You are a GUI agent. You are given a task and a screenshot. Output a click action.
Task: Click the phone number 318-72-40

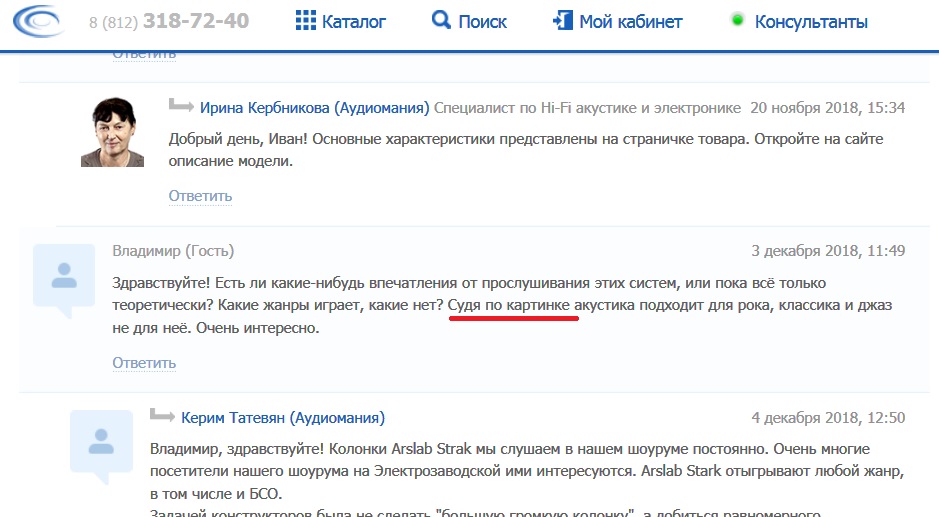click(196, 21)
